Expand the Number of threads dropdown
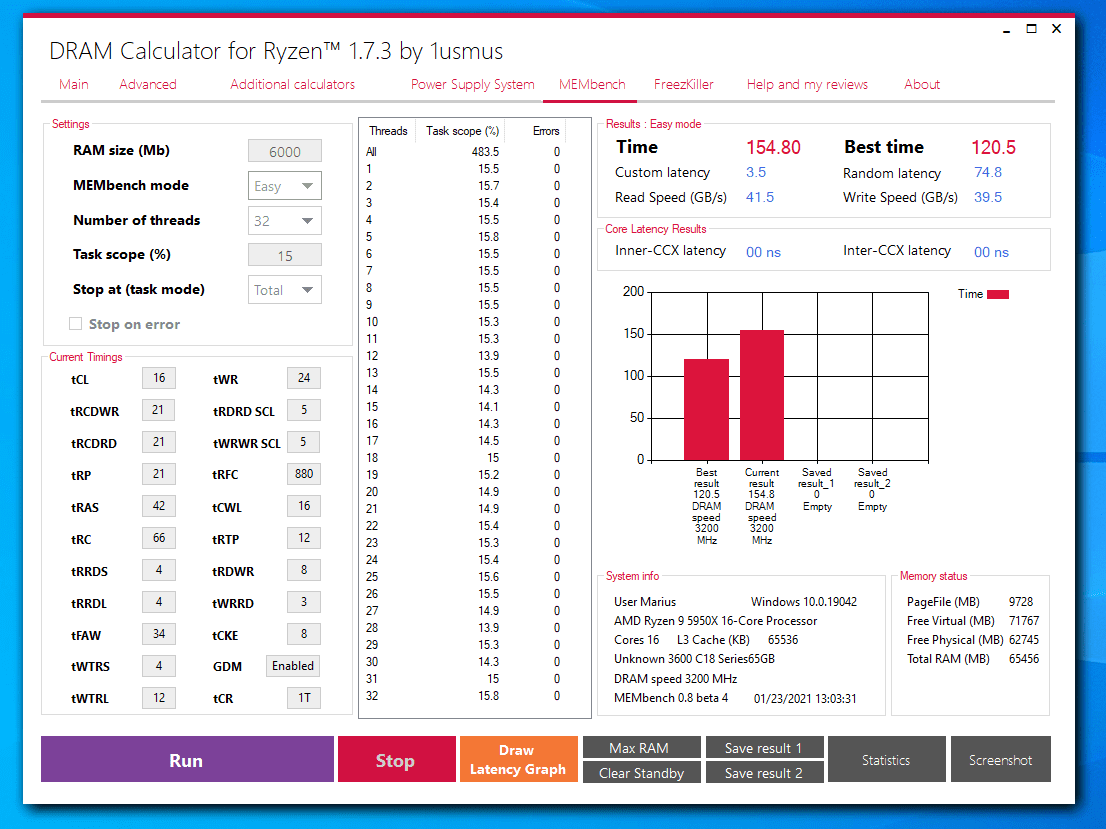Viewport: 1106px width, 829px height. pyautogui.click(x=285, y=221)
